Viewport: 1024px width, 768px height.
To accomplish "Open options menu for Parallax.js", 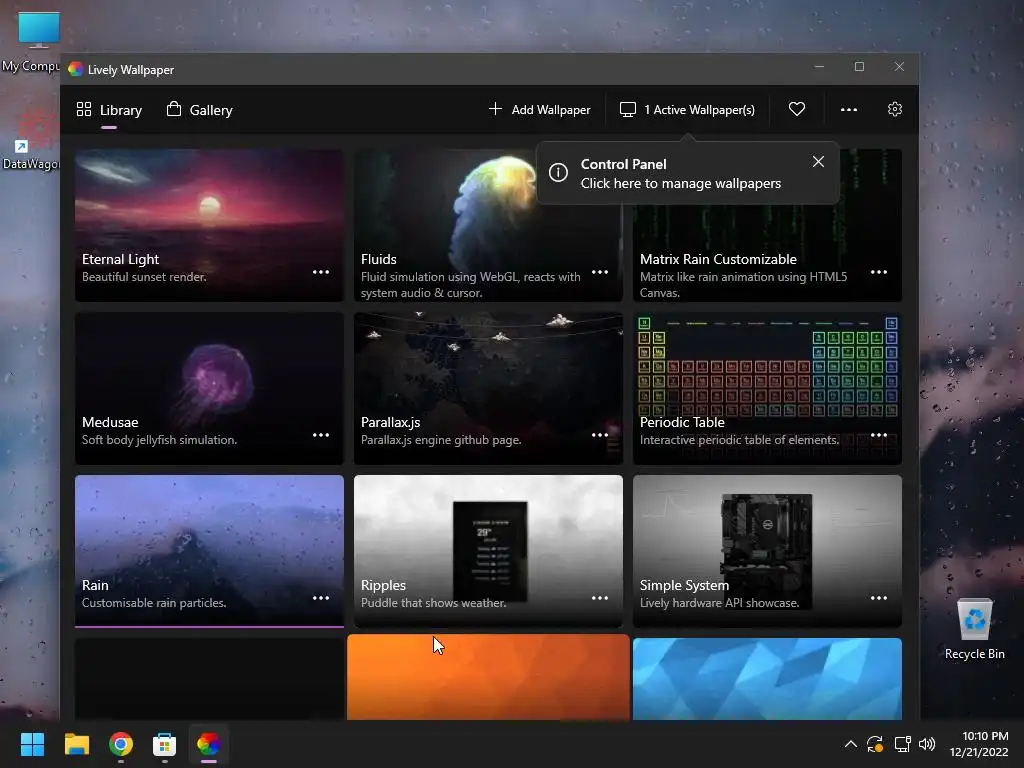I will click(600, 435).
